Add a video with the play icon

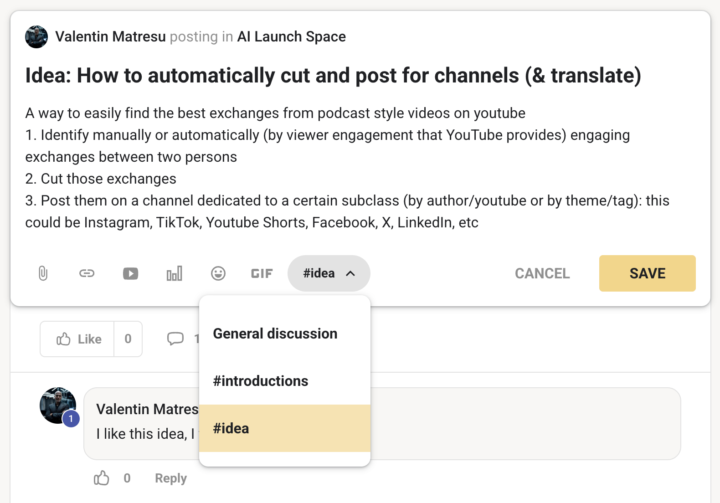[x=130, y=274]
